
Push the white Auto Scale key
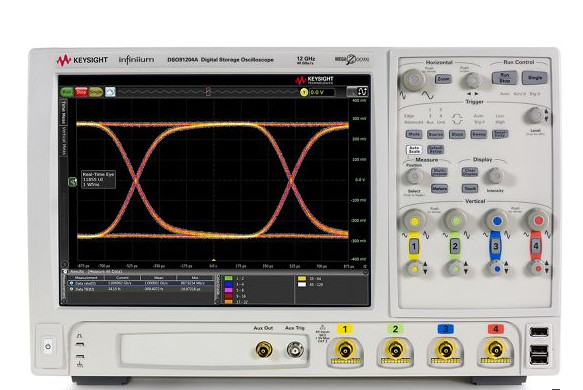(414, 150)
